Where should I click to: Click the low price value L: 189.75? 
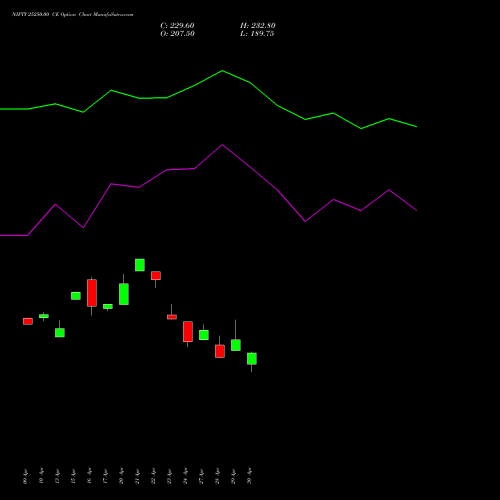click(257, 33)
